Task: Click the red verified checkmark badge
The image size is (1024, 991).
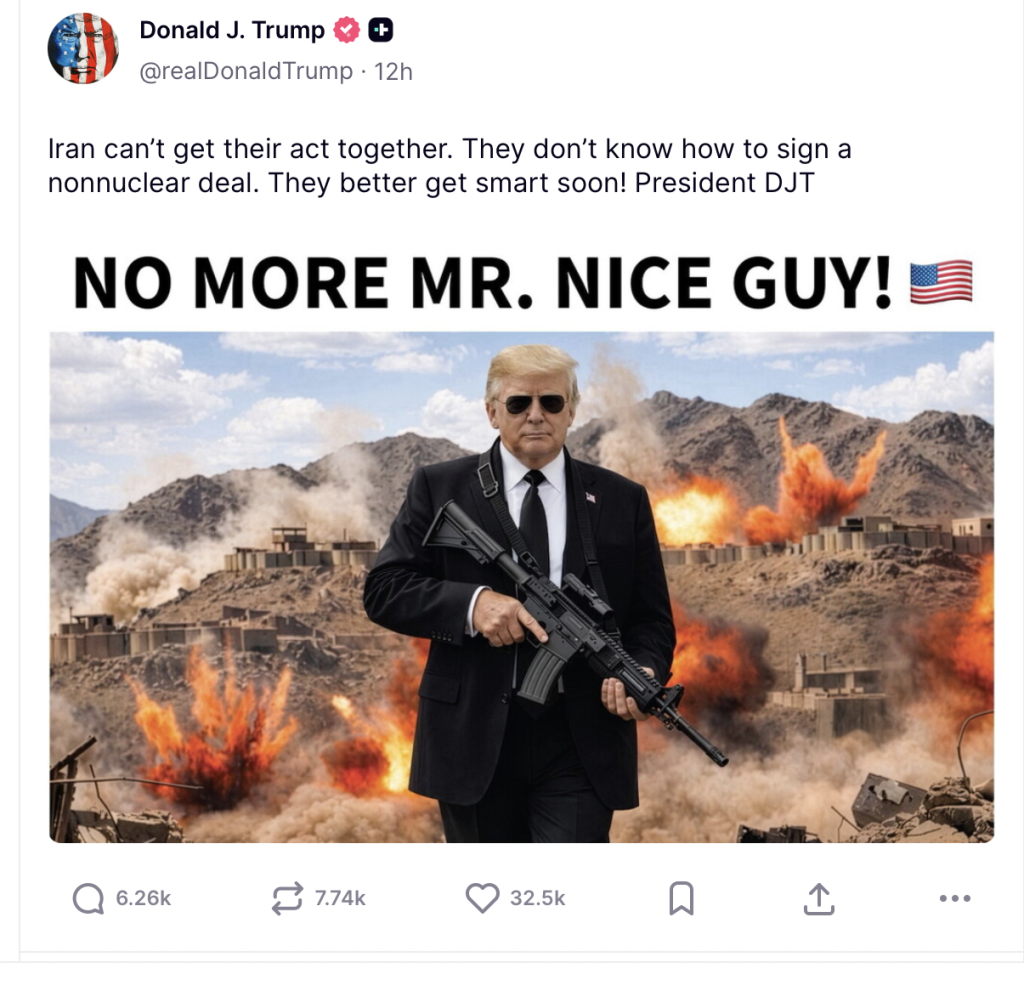Action: [x=347, y=30]
